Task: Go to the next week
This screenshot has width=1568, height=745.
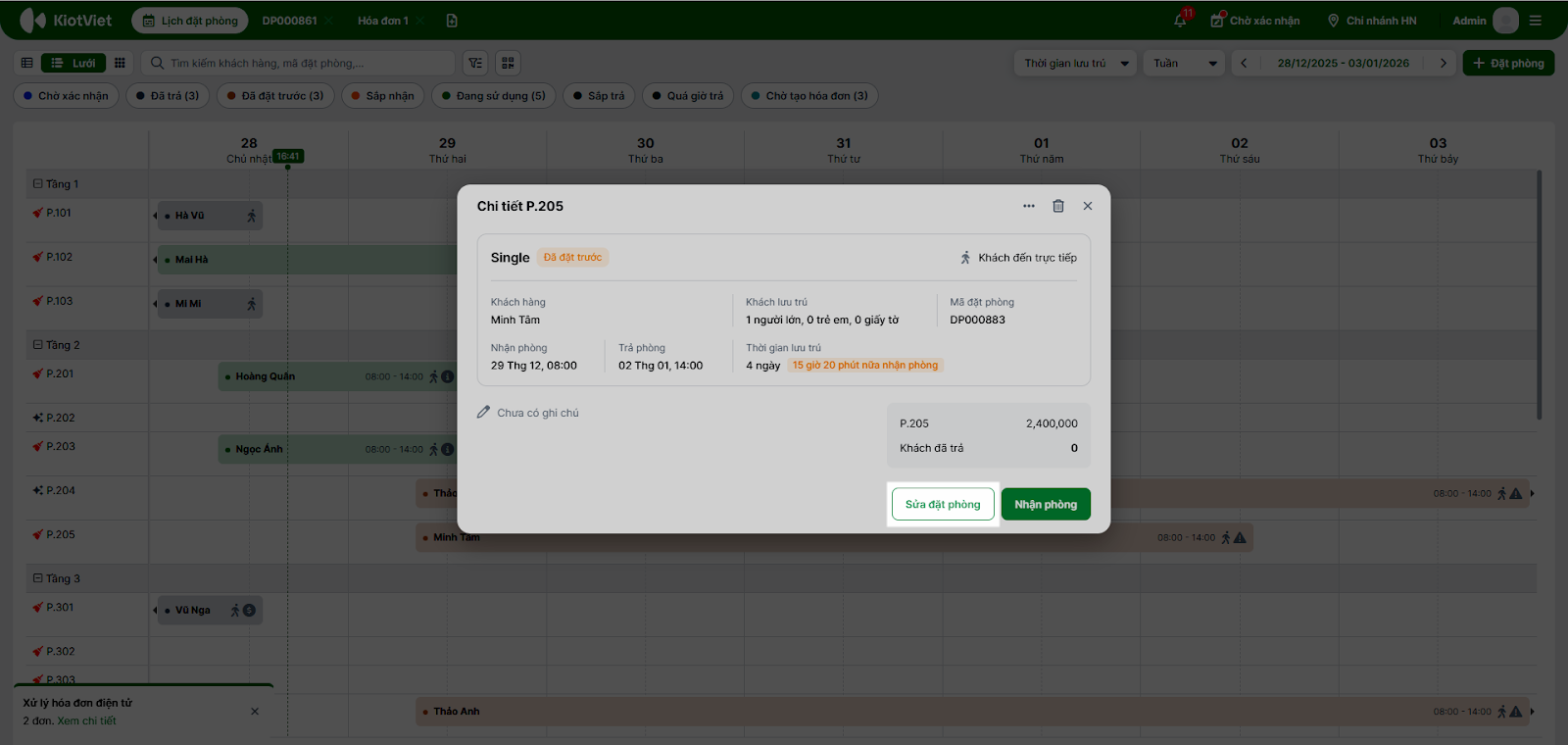Action: [1443, 63]
